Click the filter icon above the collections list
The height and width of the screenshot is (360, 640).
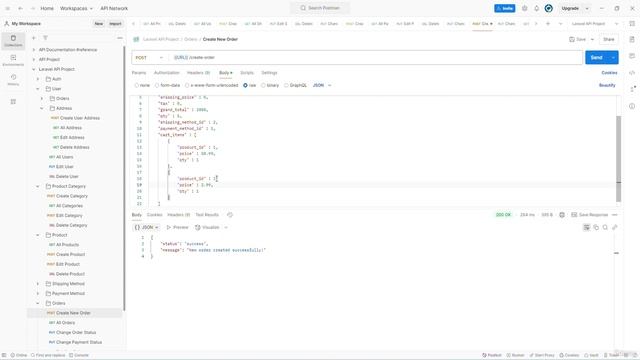coord(45,38)
